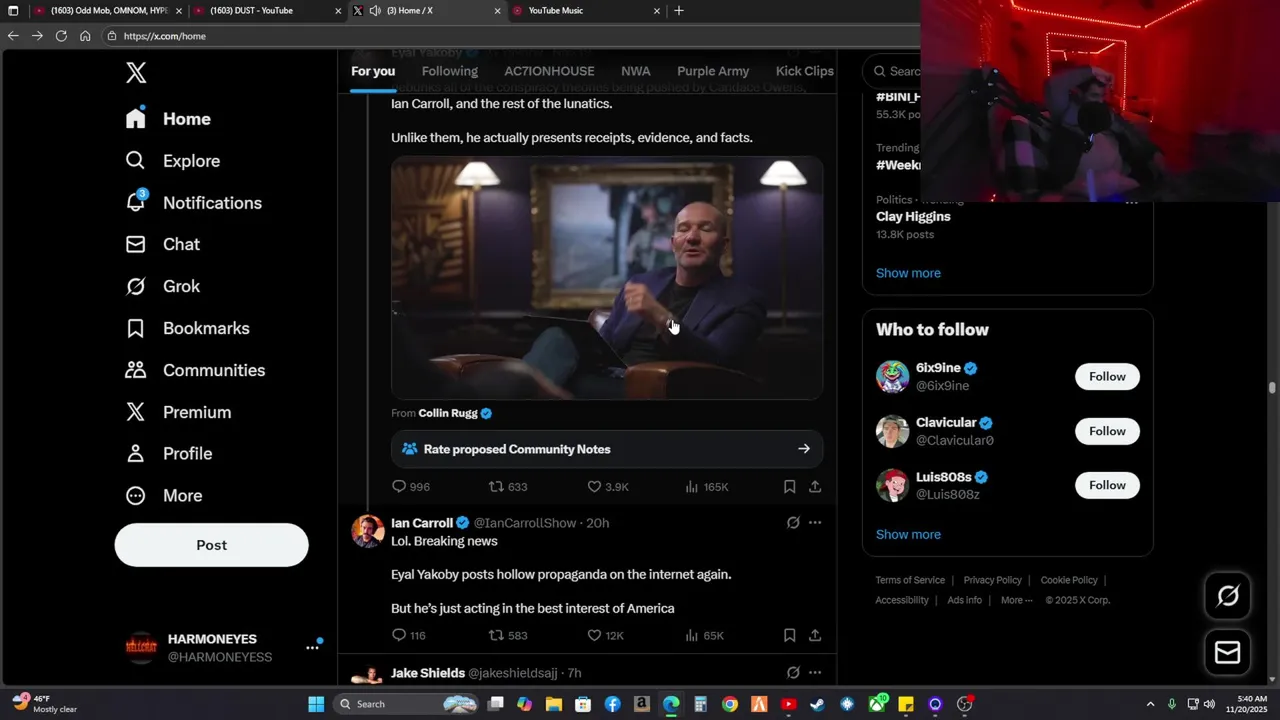Reply to Ian Carroll's post
Screen dimensions: 1280x720
408,636
